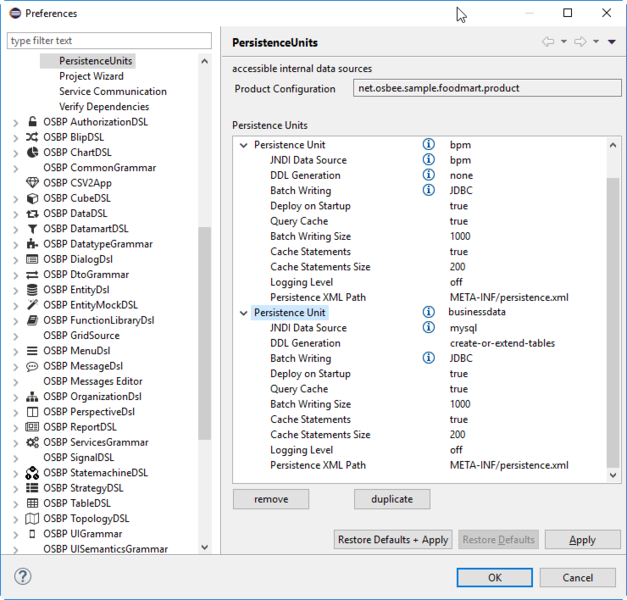Click the OSBP DtoGrammar arrows icon
The width and height of the screenshot is (627, 600).
click(x=32, y=275)
